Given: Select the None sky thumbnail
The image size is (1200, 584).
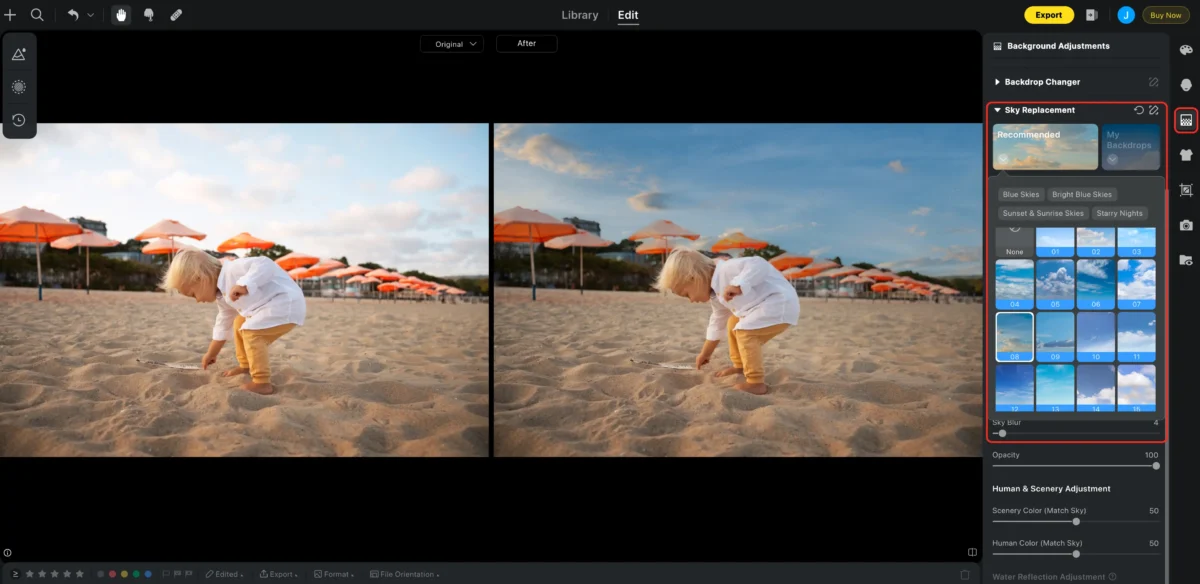Looking at the screenshot, I should (1015, 242).
